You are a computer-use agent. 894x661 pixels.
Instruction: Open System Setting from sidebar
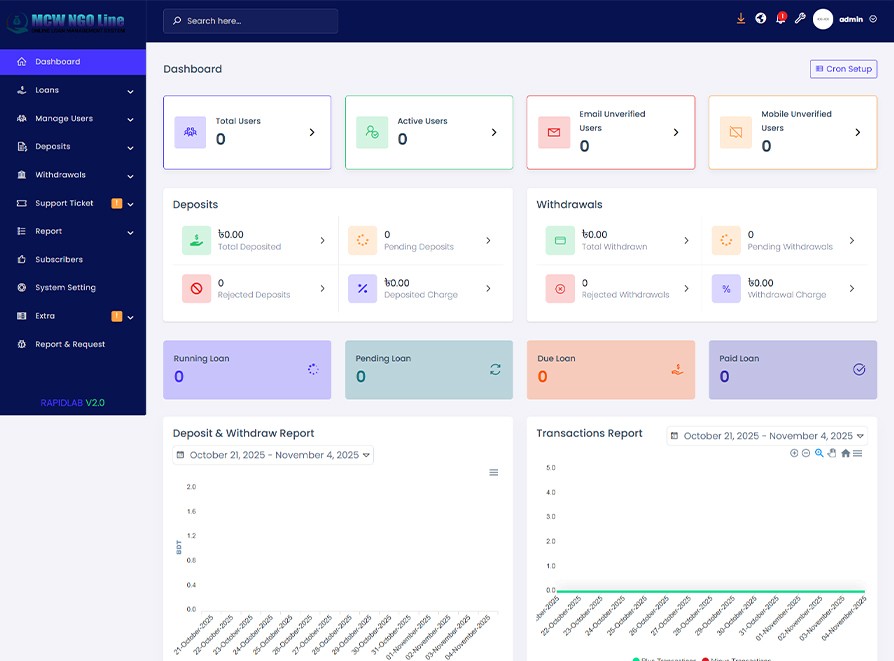point(65,288)
